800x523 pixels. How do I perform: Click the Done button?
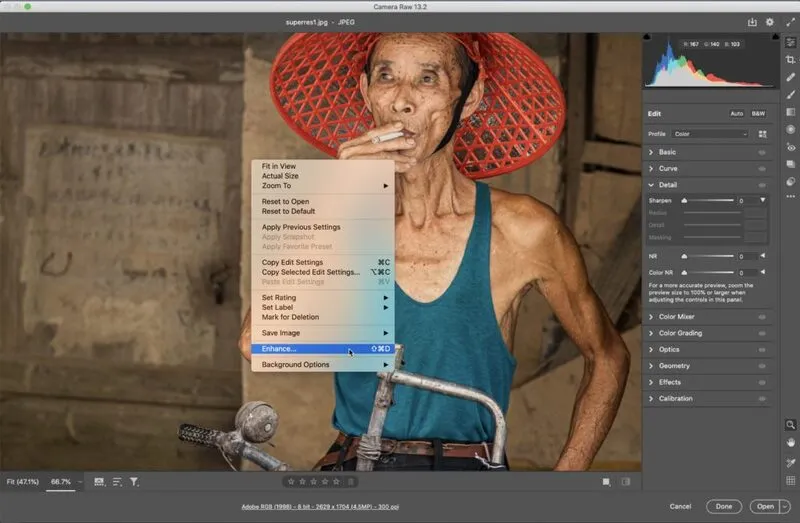click(x=723, y=507)
